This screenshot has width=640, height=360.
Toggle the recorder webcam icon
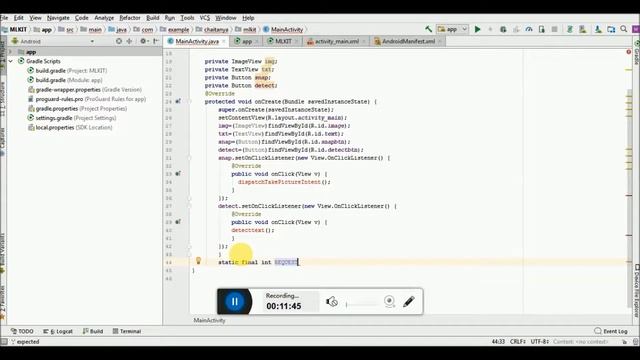389,302
